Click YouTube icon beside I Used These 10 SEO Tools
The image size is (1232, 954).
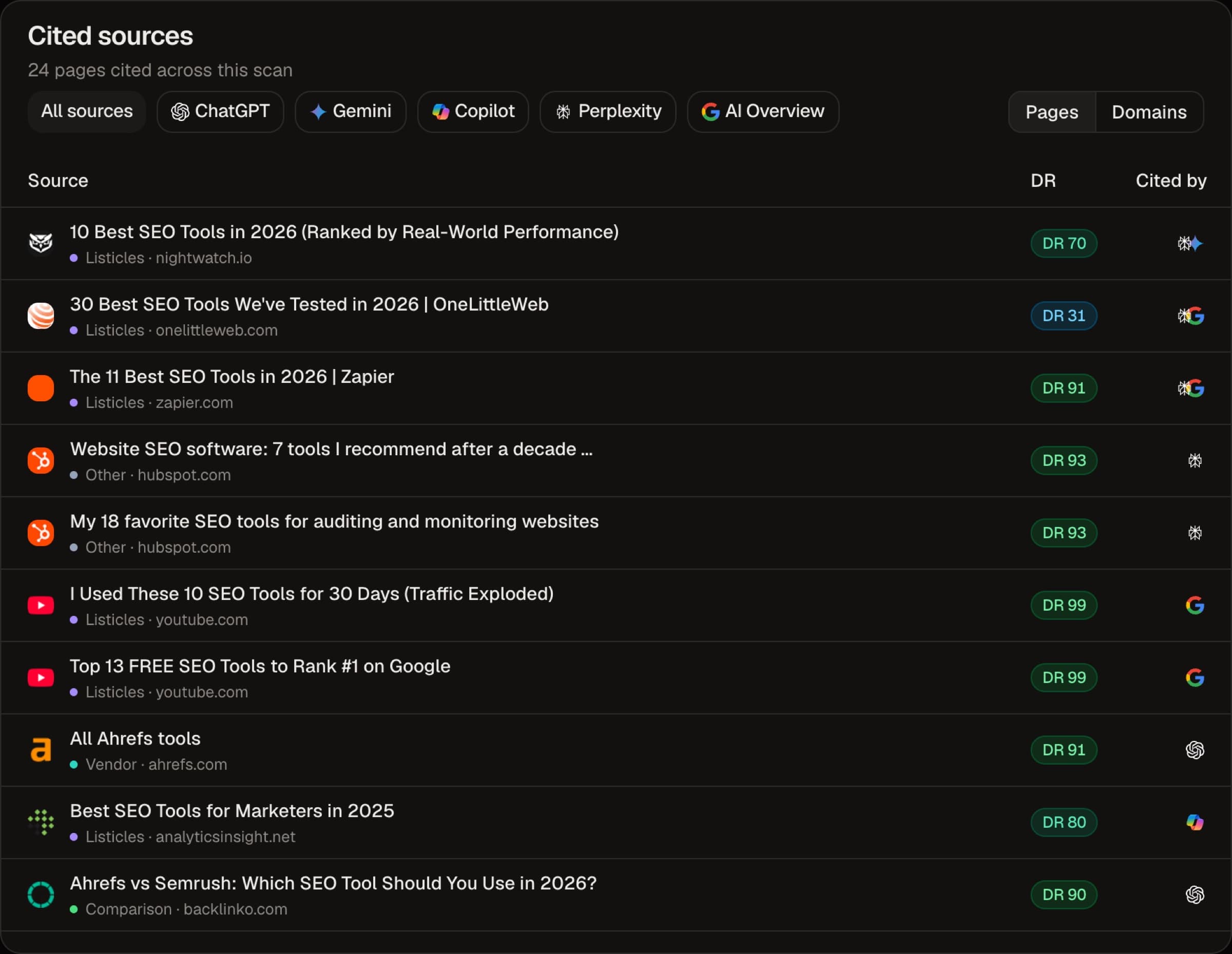(x=41, y=605)
